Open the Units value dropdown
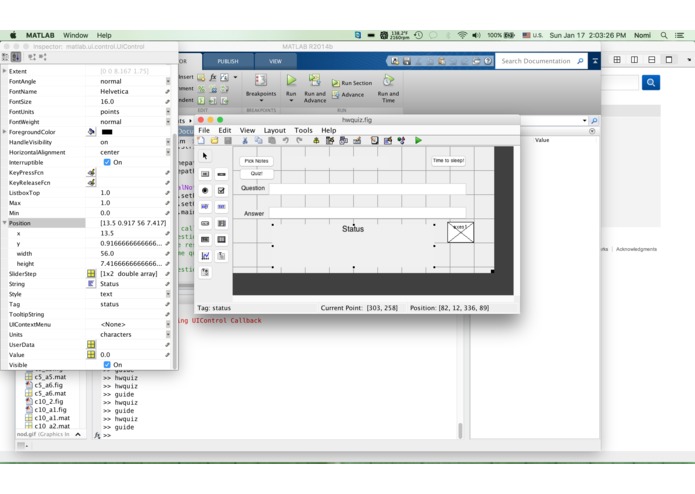The height and width of the screenshot is (494, 695). pos(168,335)
